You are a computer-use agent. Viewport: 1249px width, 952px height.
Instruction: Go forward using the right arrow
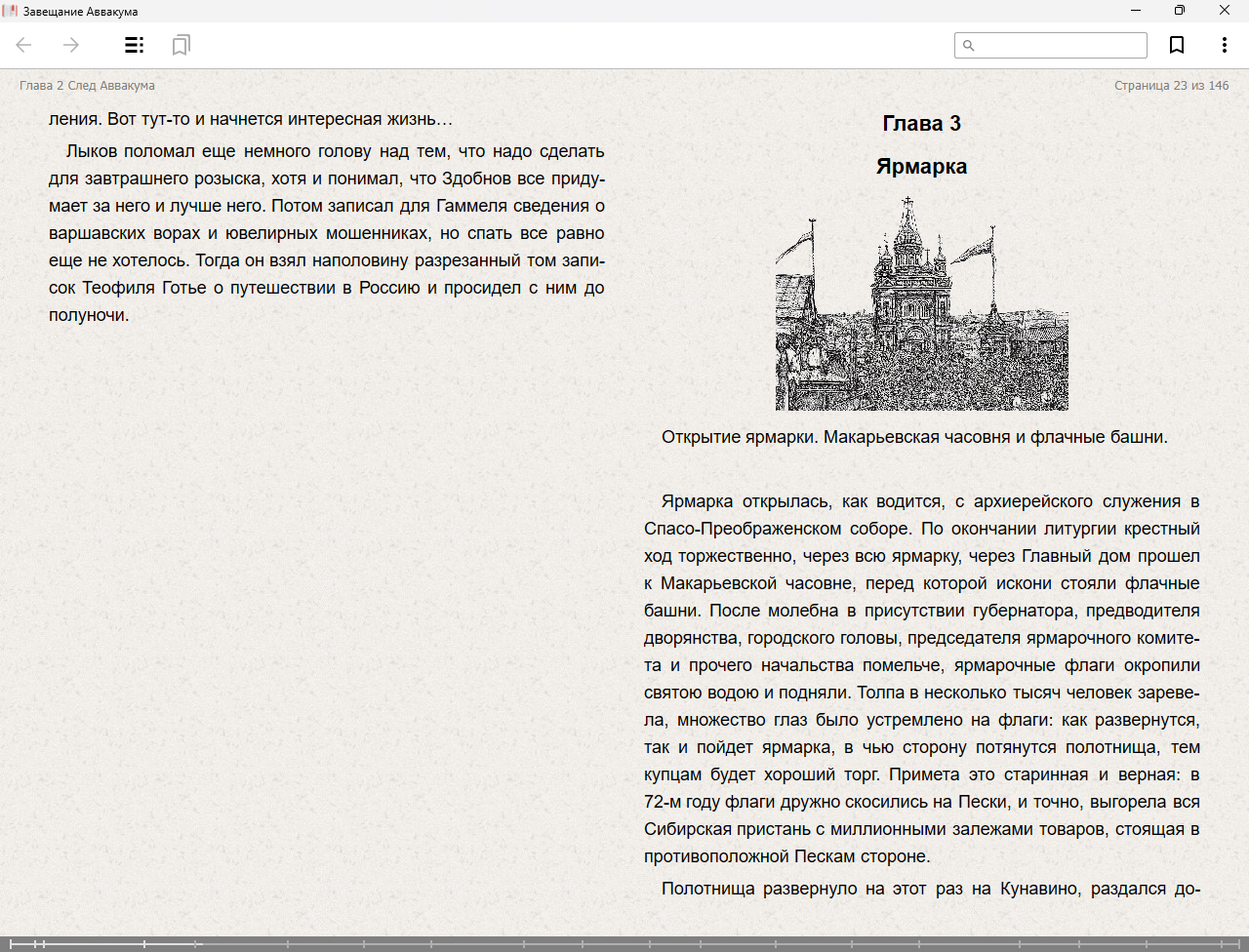click(71, 45)
